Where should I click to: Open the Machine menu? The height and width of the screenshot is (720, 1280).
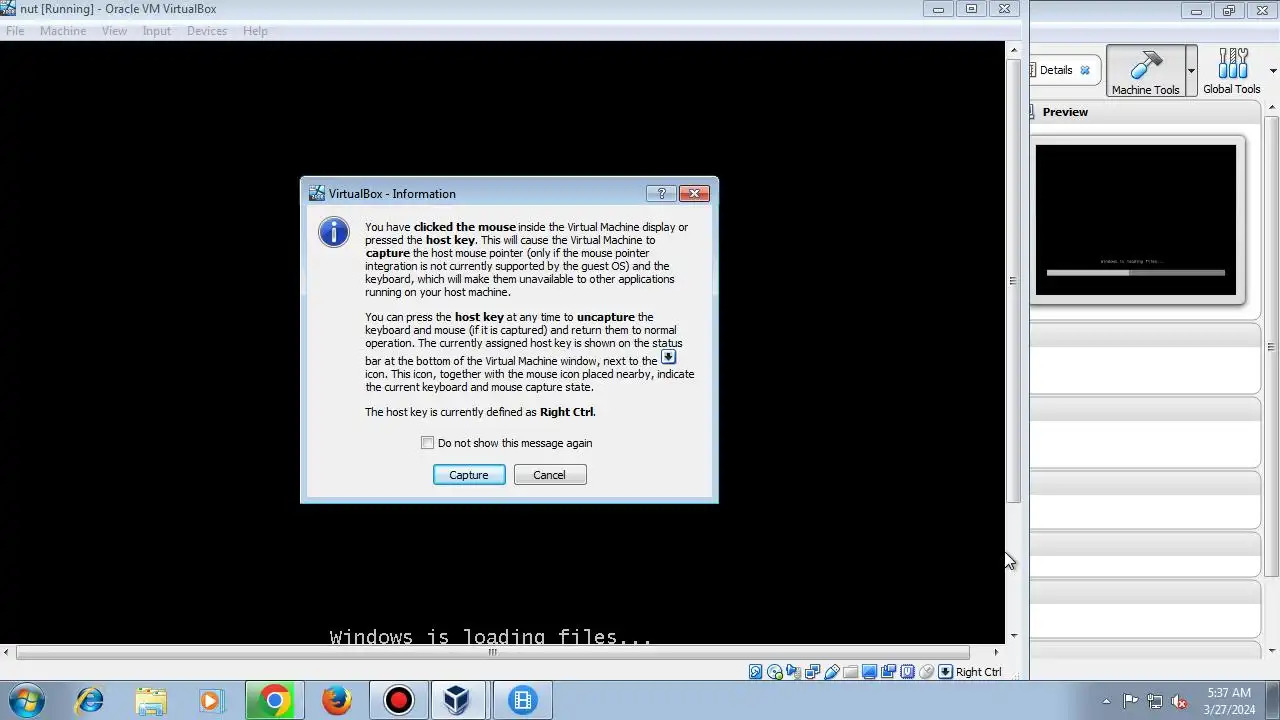pos(63,31)
